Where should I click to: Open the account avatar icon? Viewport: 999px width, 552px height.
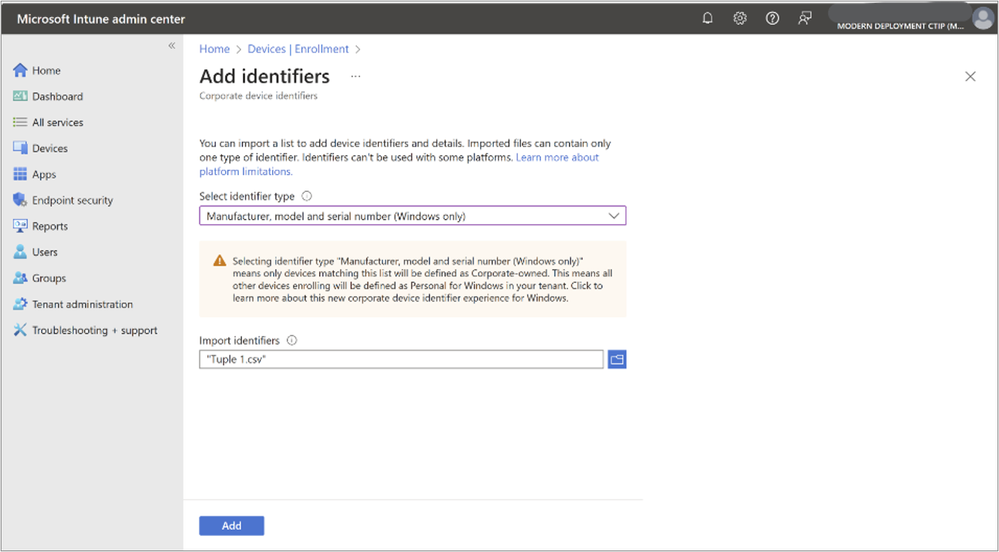click(982, 18)
